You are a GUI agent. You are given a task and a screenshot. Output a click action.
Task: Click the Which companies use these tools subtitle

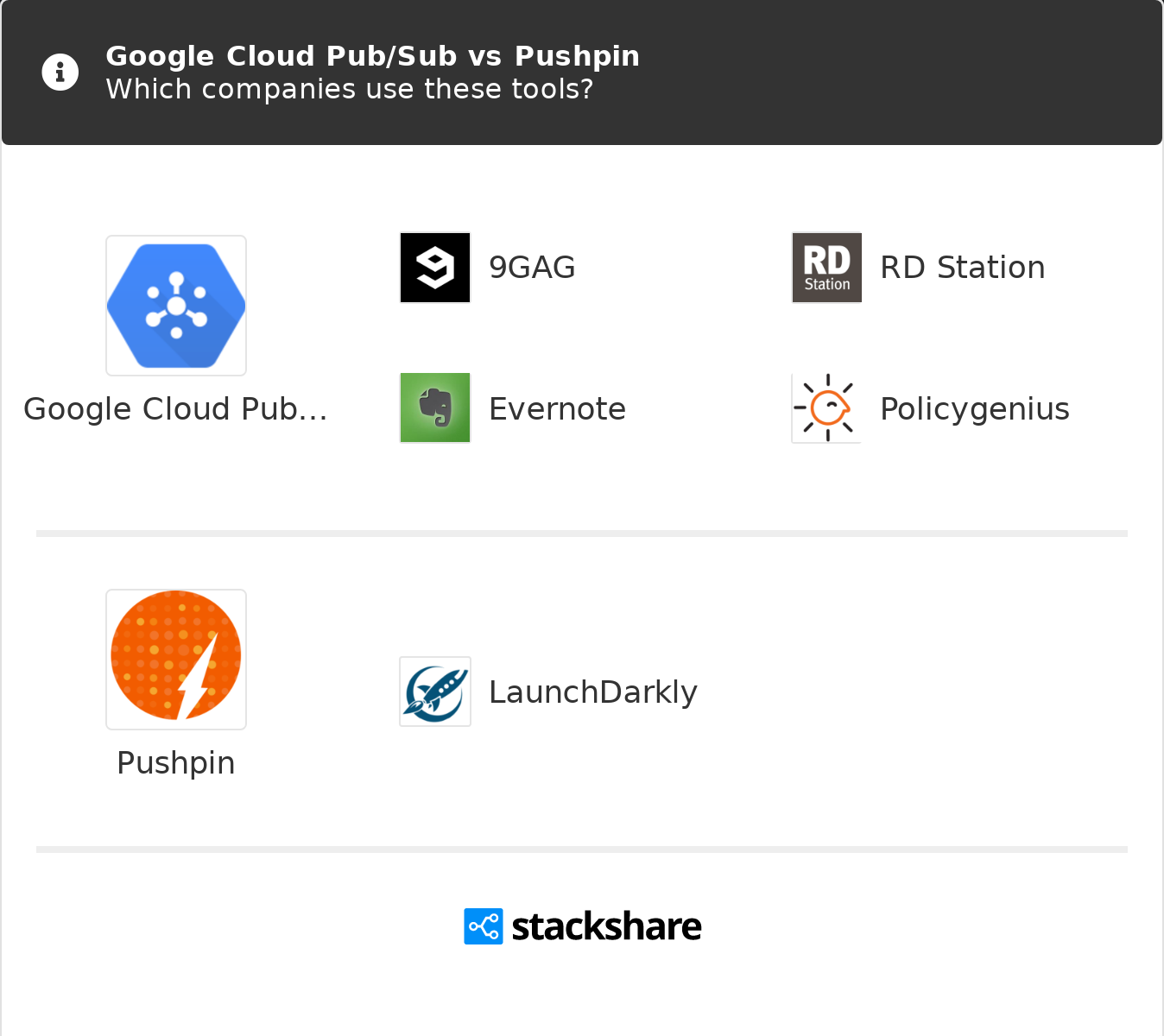pos(349,89)
